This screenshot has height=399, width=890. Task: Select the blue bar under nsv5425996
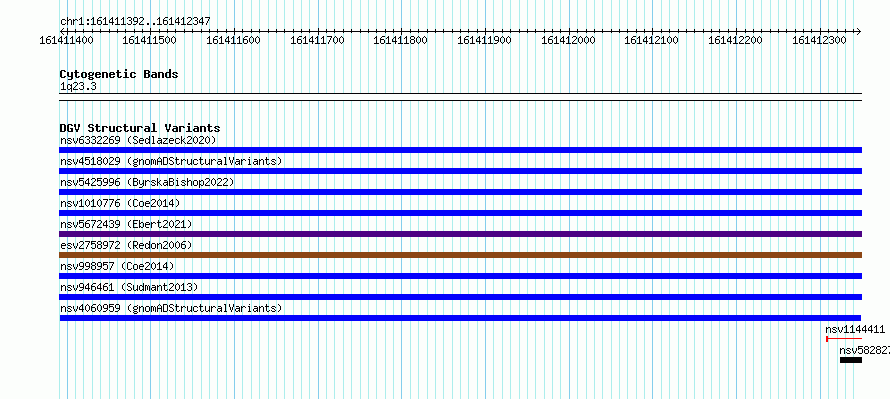(x=461, y=192)
